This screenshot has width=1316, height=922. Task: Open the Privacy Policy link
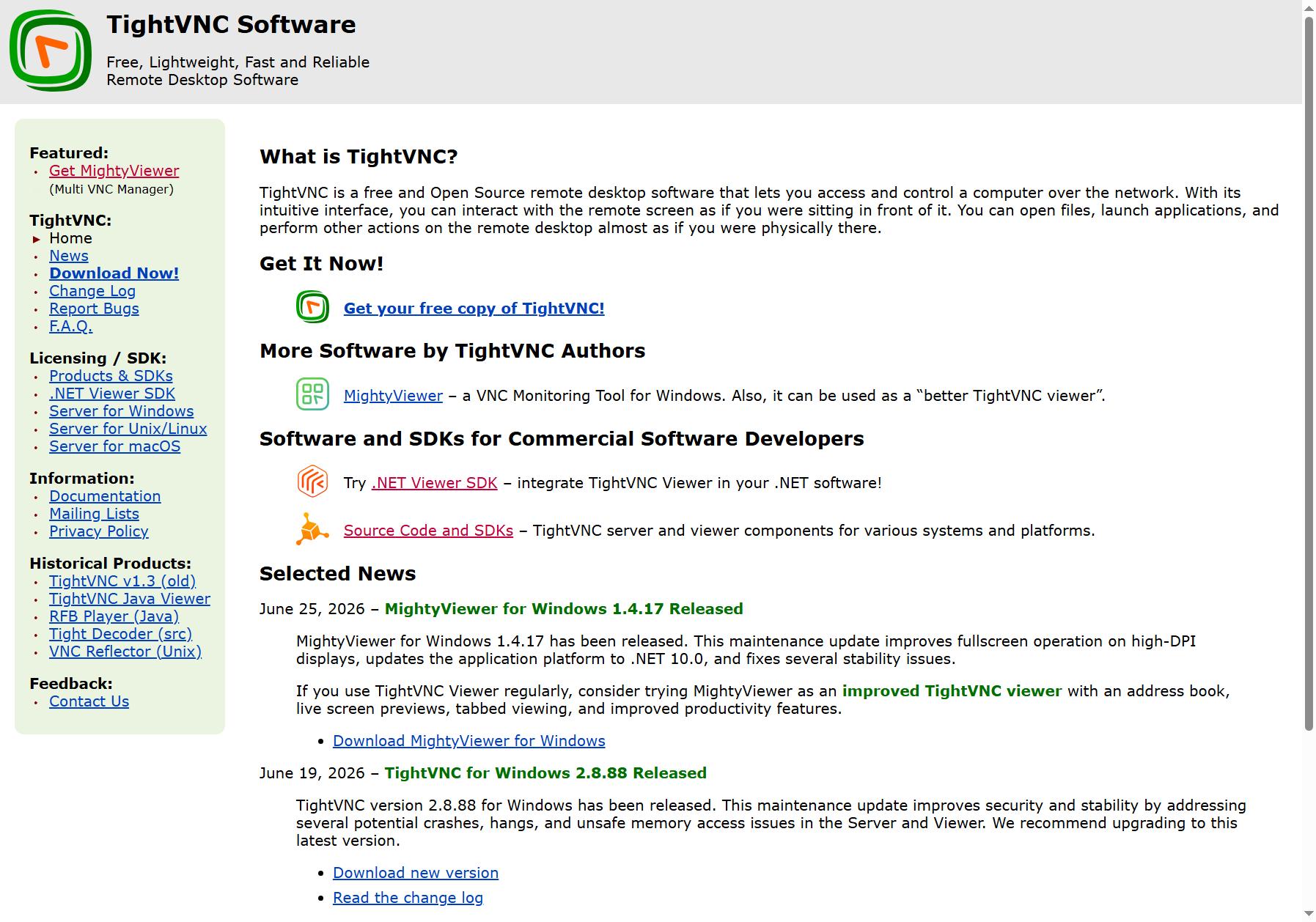[x=99, y=531]
